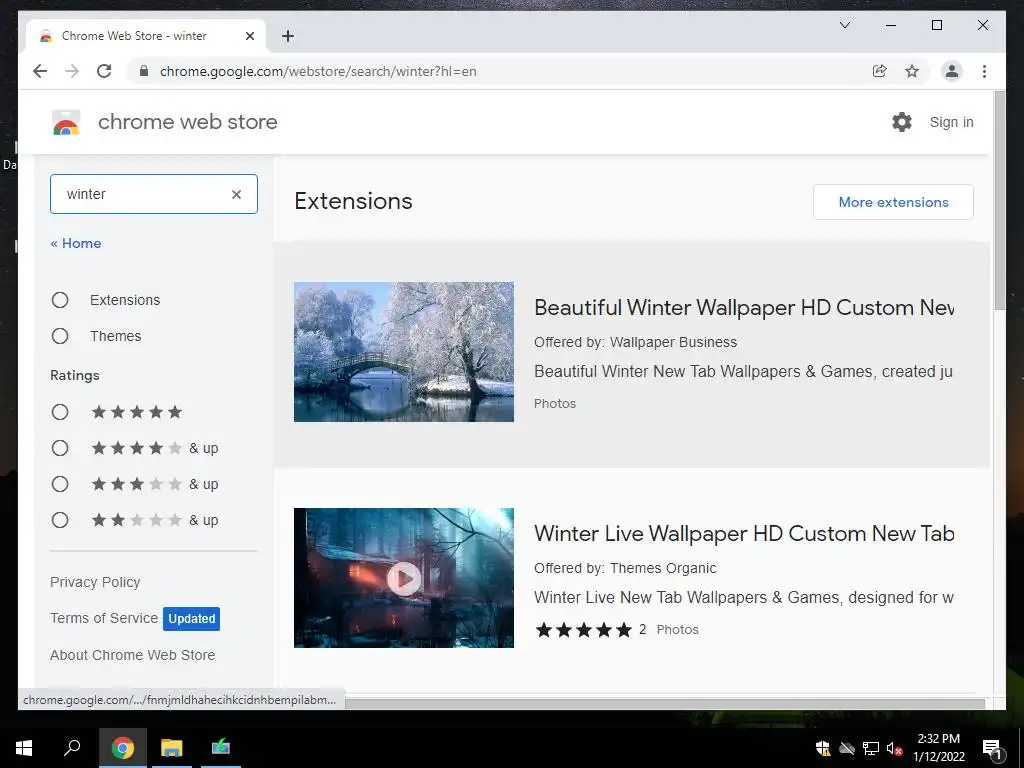The height and width of the screenshot is (768, 1024).
Task: Click the Chrome Web Store logo
Action: [66, 122]
